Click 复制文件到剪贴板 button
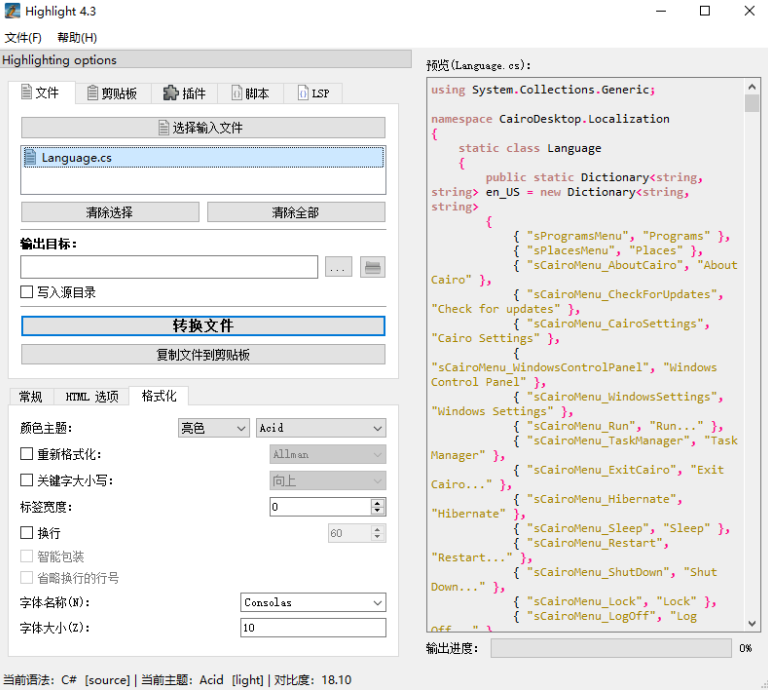This screenshot has height=690, width=768. click(203, 355)
